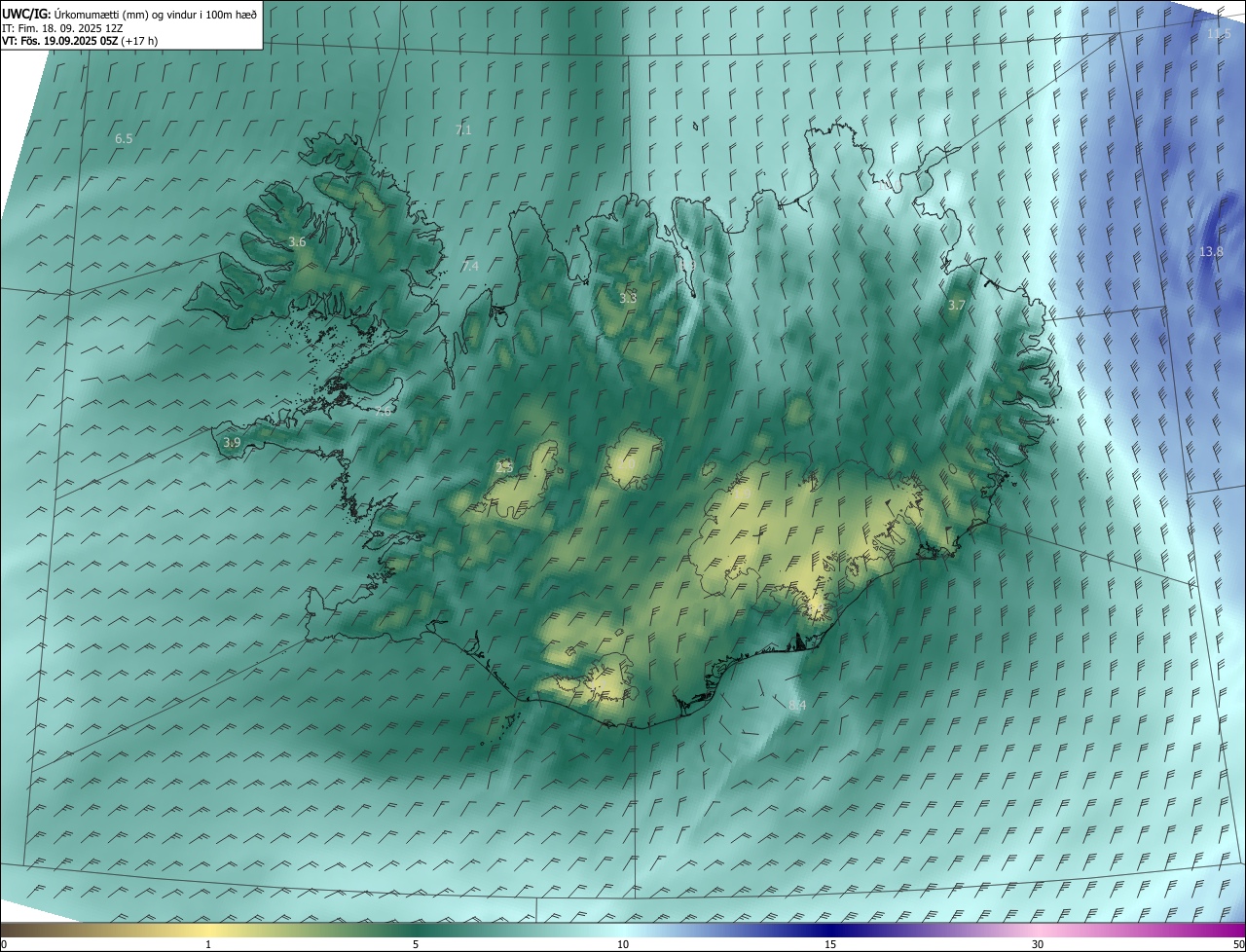Click the '3.6' value over the Westfjords
1246x952 pixels.
point(298,242)
